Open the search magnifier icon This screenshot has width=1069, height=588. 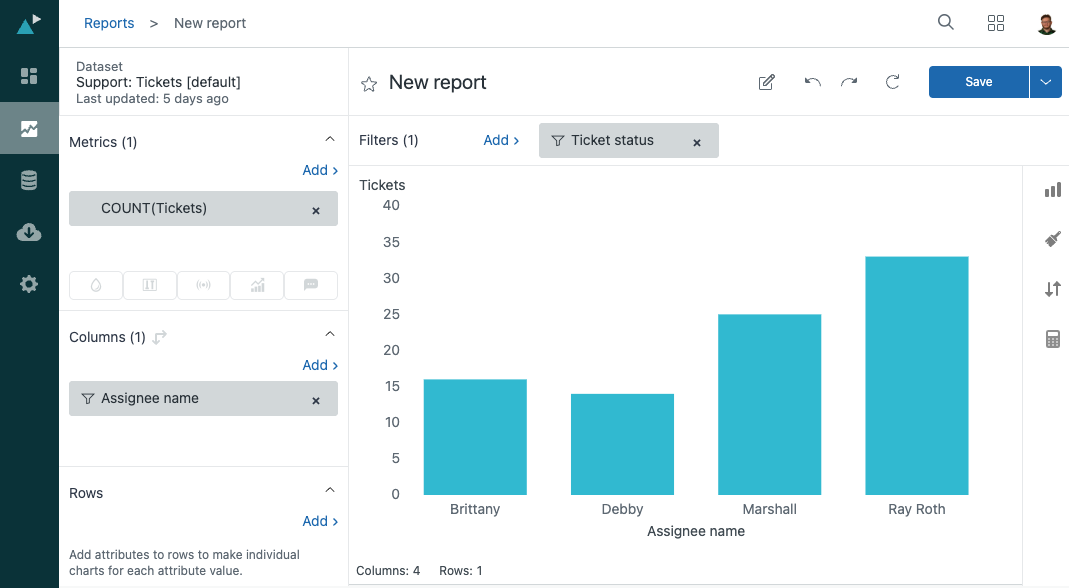click(945, 23)
